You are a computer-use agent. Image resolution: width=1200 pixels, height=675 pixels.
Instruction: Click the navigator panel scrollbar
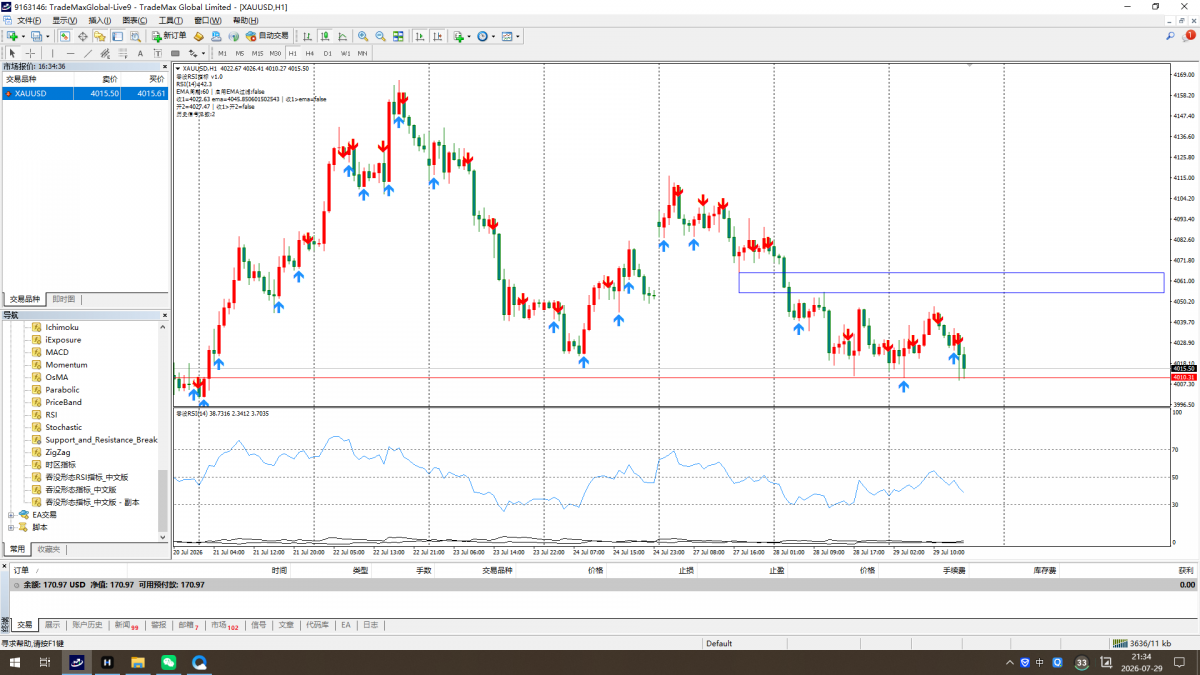(163, 422)
